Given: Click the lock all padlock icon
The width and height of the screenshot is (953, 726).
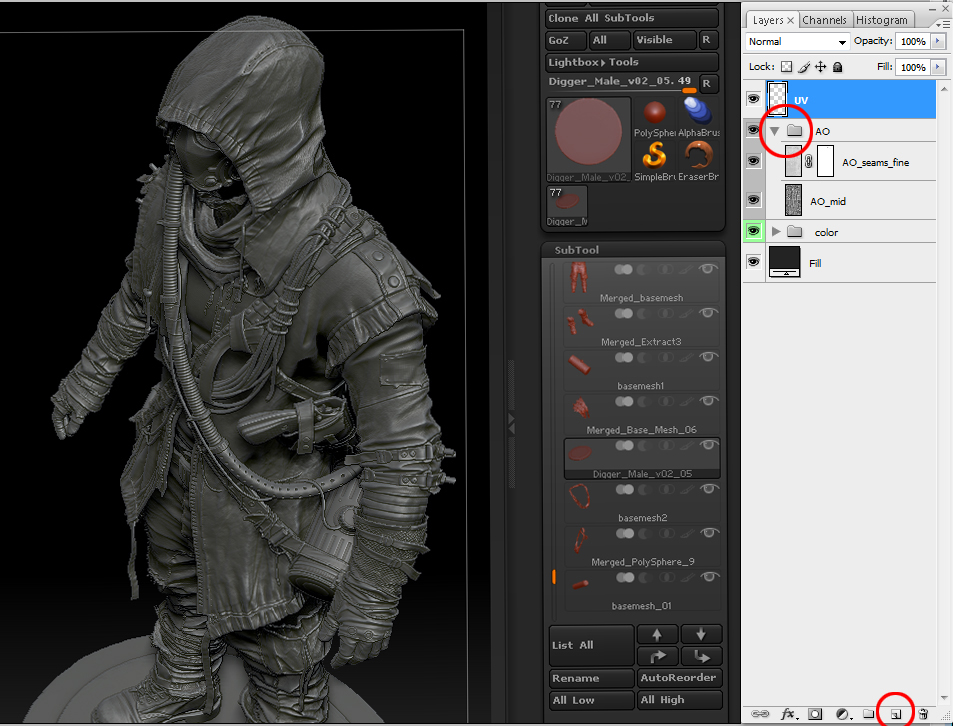Looking at the screenshot, I should click(x=838, y=67).
